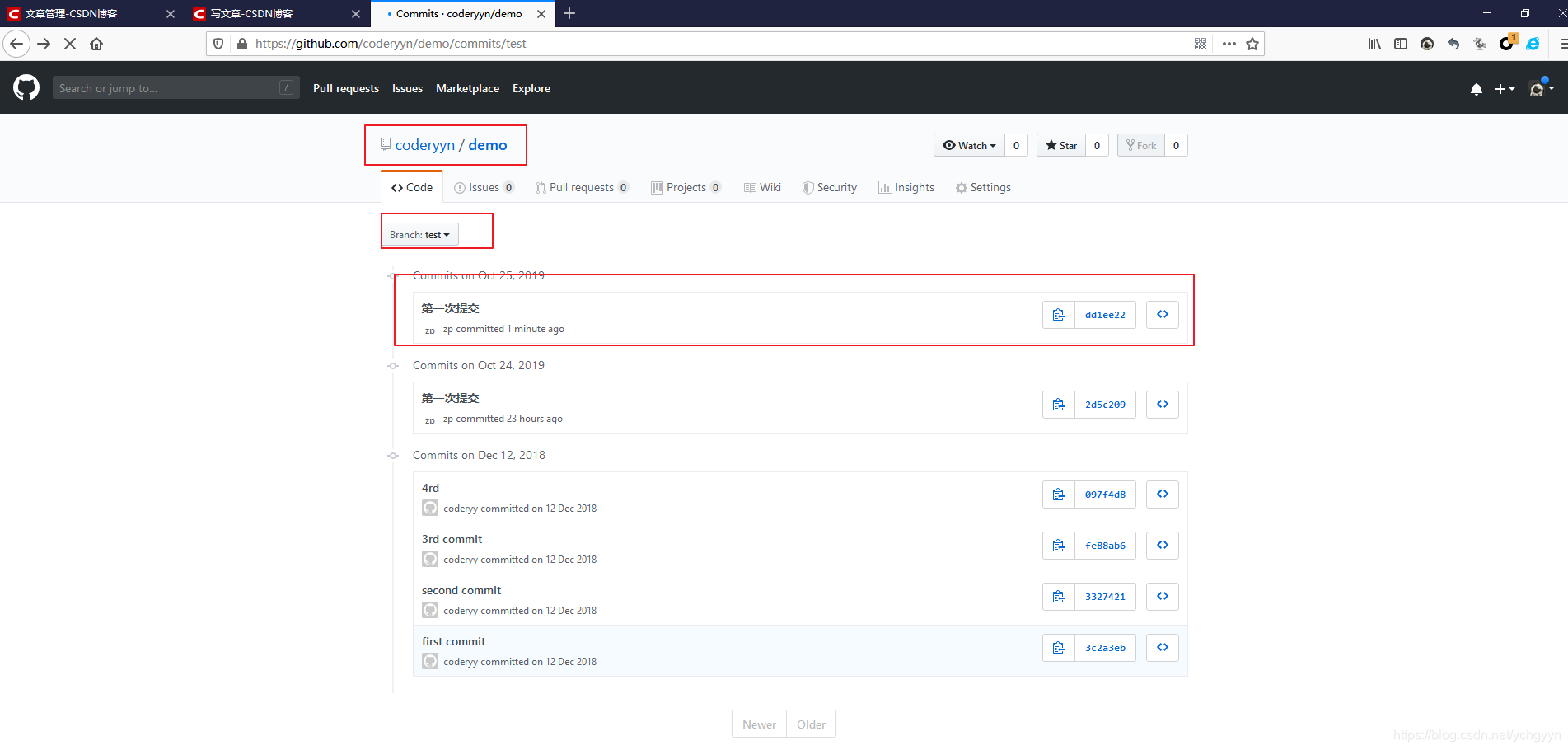This screenshot has height=750, width=1568.
Task: Open the Firefox hamburger menu
Action: pos(1562,44)
